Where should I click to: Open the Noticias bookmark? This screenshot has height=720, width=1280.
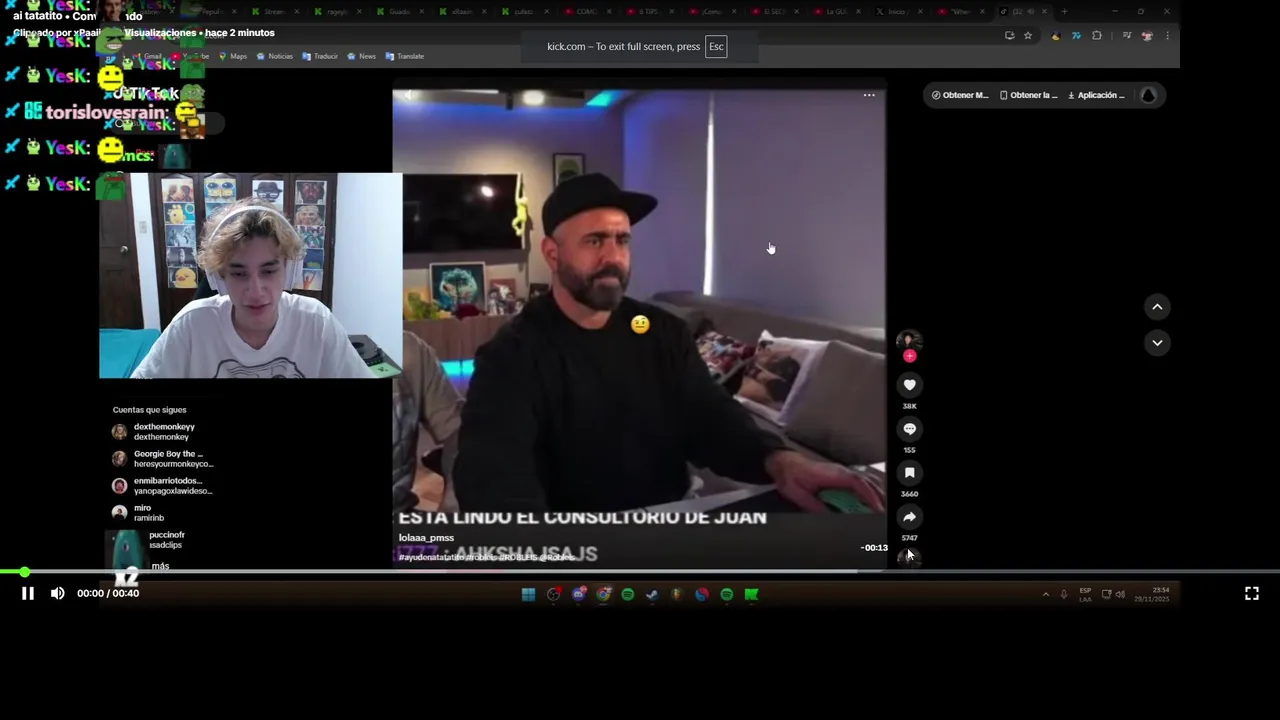coord(275,56)
